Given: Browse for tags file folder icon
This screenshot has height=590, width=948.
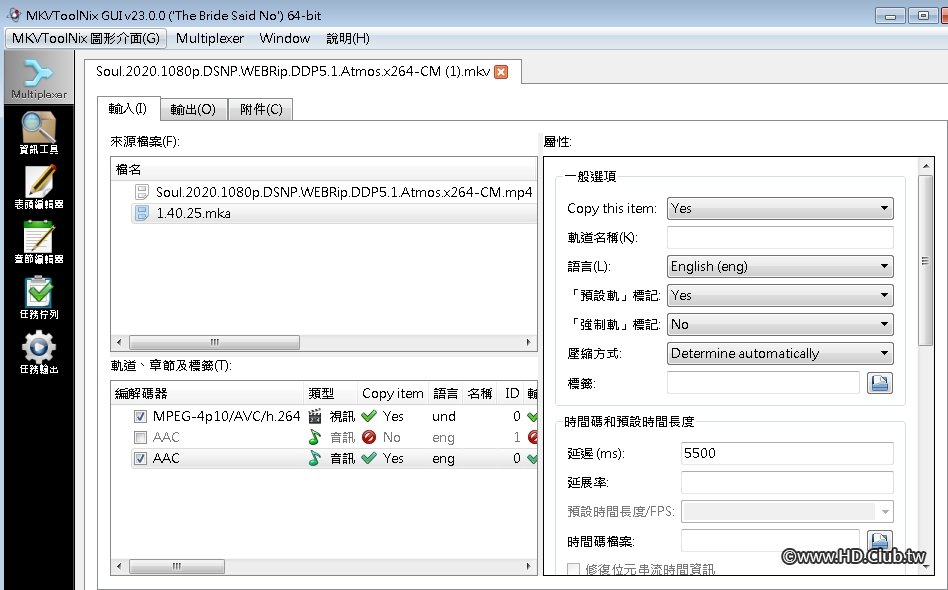Looking at the screenshot, I should coord(880,383).
